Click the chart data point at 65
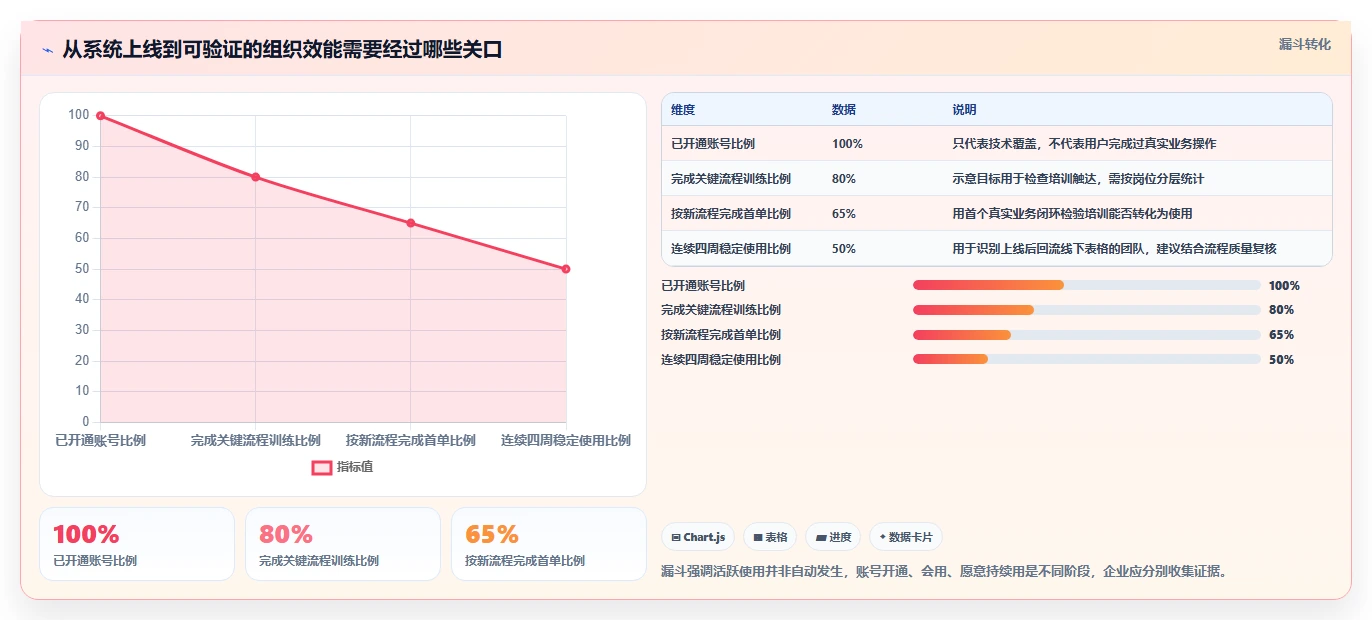This screenshot has width=1372, height=620. click(x=411, y=223)
